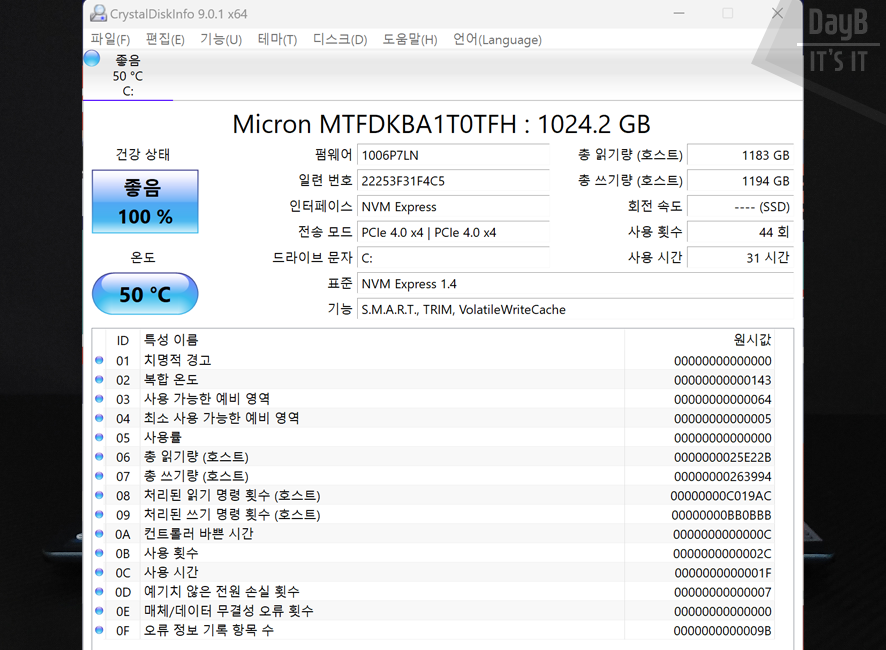Image resolution: width=886 pixels, height=650 pixels.
Task: Click the serial number field 22253F31F4C5
Action: click(452, 181)
